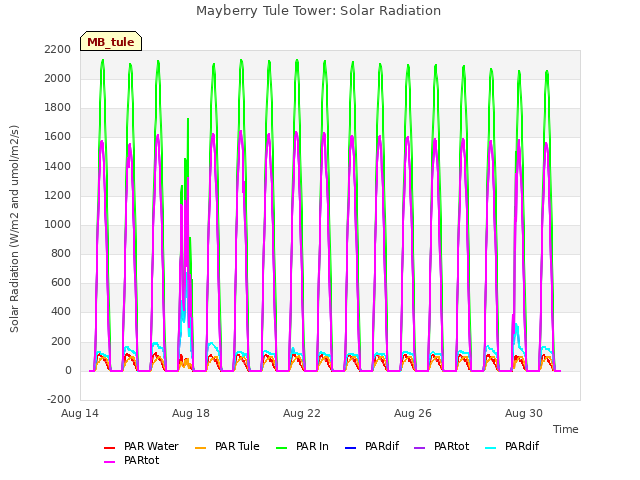Click the green PAR In legend swatch
The height and width of the screenshot is (480, 640).
click(282, 448)
